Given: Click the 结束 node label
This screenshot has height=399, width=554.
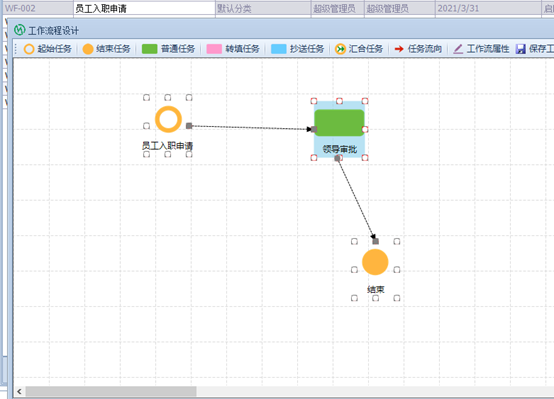Looking at the screenshot, I should tap(376, 289).
